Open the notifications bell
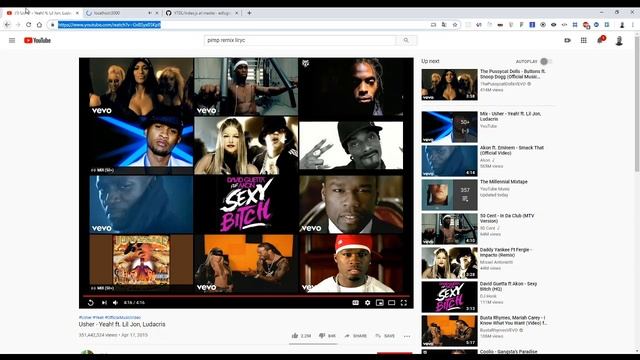This screenshot has width=640, height=360. tap(600, 40)
